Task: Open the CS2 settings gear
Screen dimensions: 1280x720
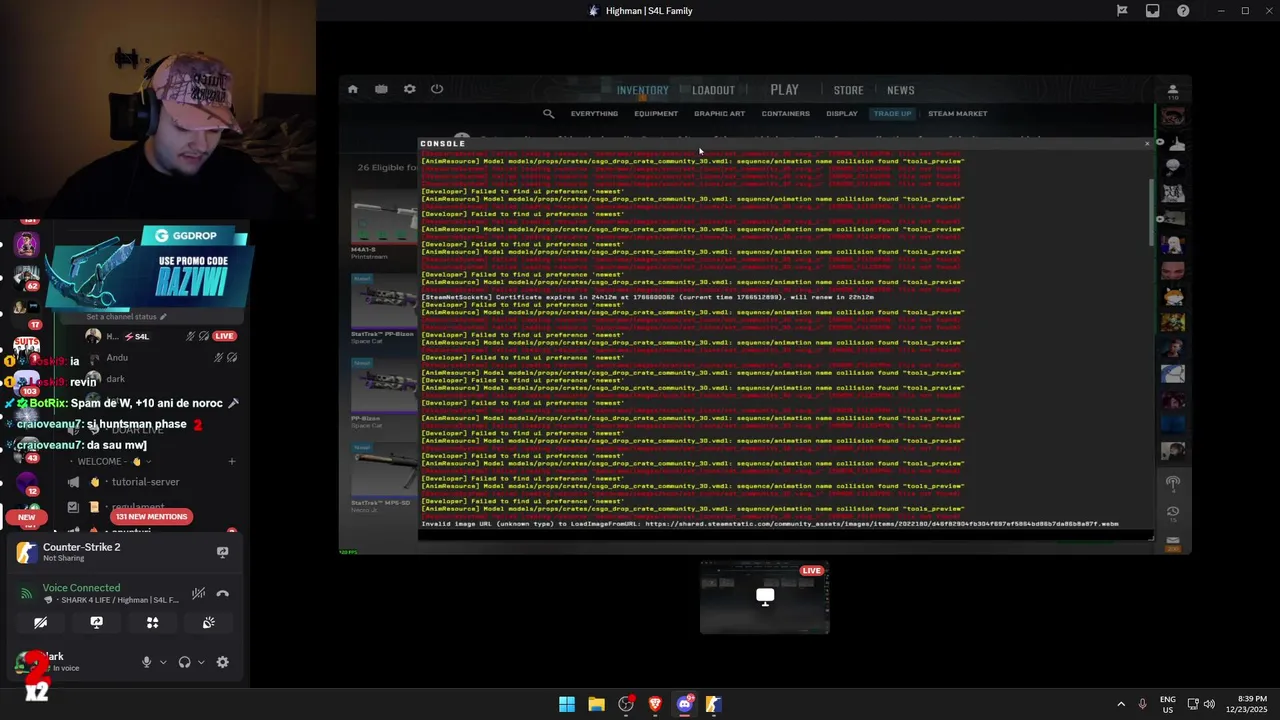Action: click(x=409, y=89)
